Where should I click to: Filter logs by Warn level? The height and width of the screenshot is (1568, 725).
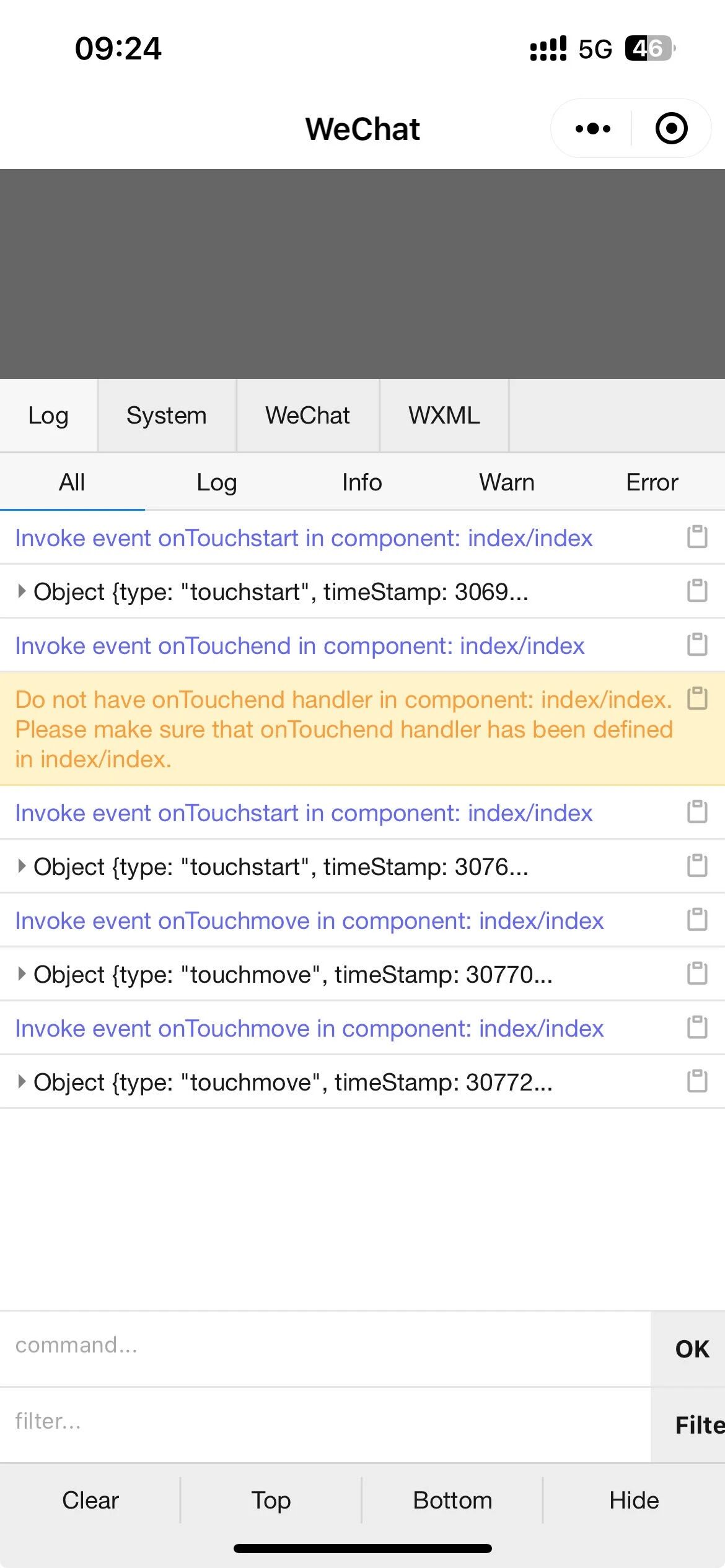506,482
